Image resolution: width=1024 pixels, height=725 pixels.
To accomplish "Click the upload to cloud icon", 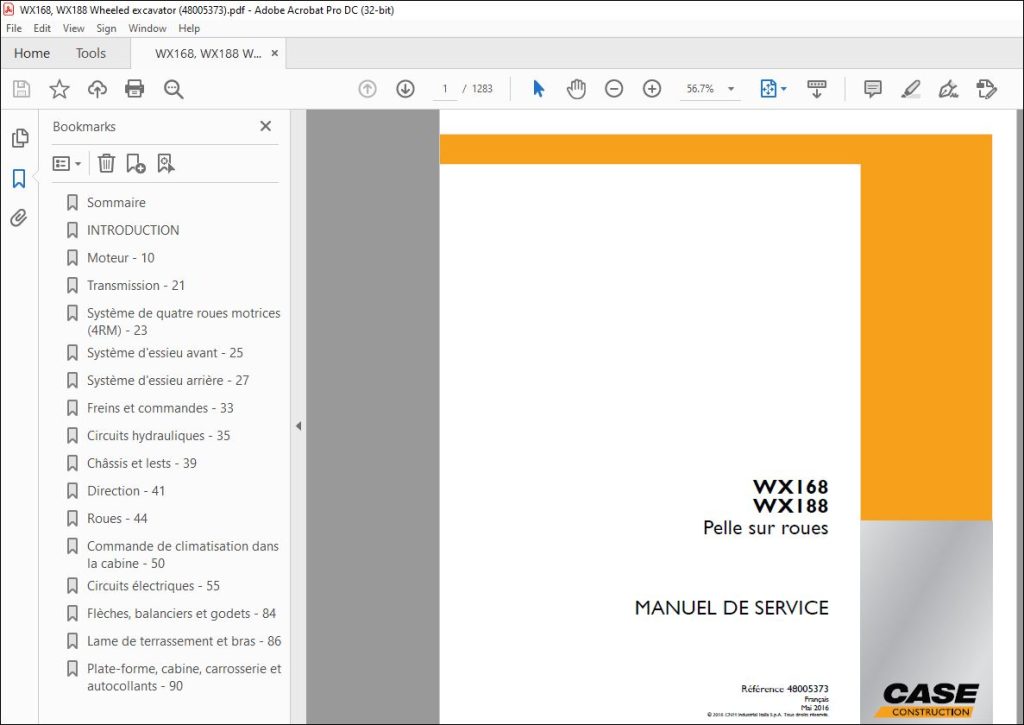I will click(97, 89).
